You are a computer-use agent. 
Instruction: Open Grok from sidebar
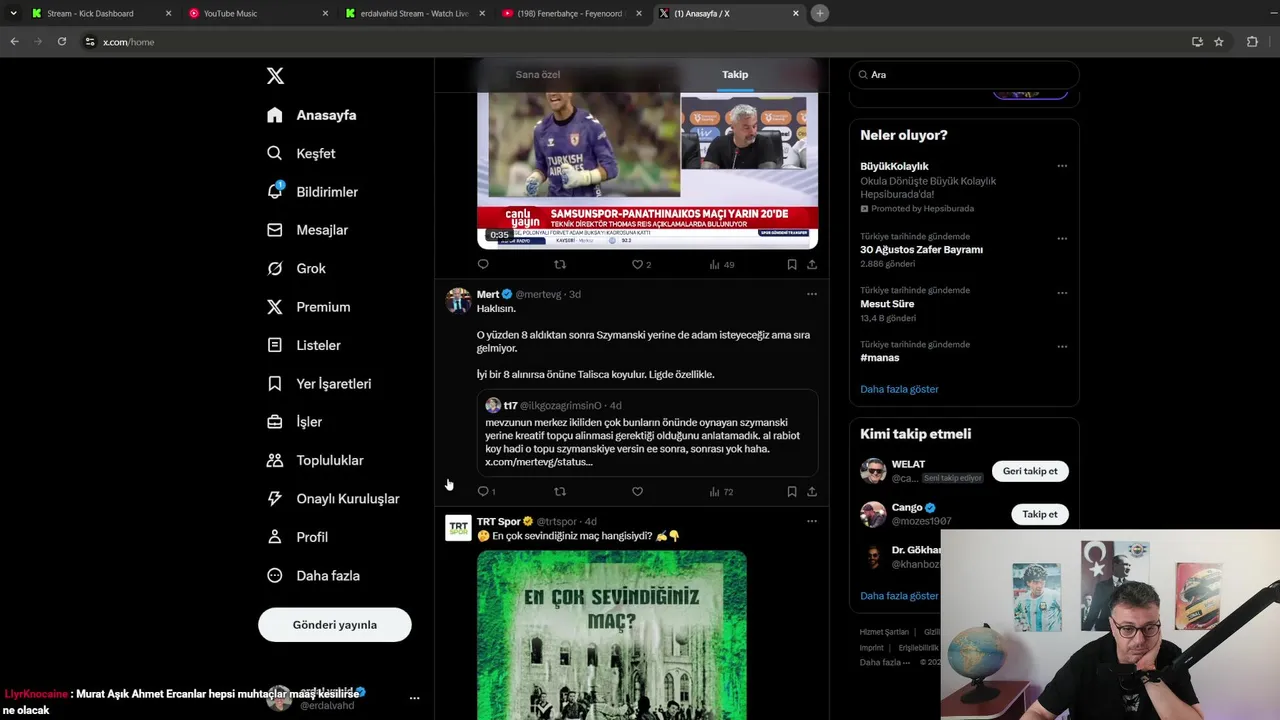click(x=296, y=268)
